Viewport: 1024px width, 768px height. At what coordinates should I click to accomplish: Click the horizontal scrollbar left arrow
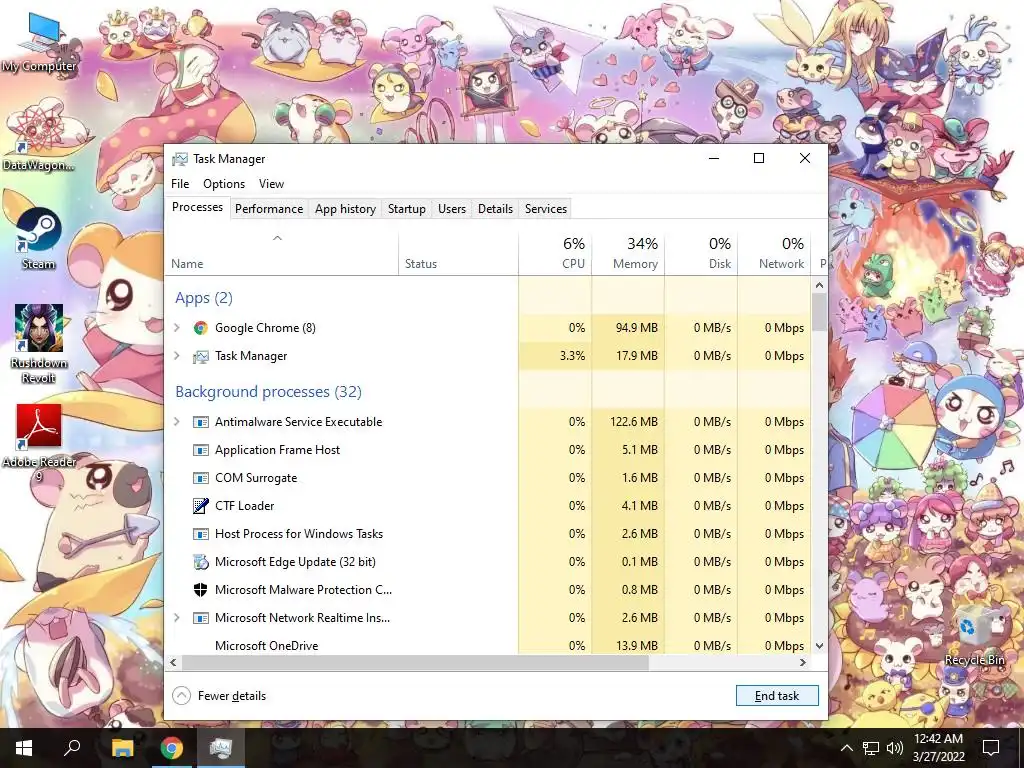(x=173, y=662)
